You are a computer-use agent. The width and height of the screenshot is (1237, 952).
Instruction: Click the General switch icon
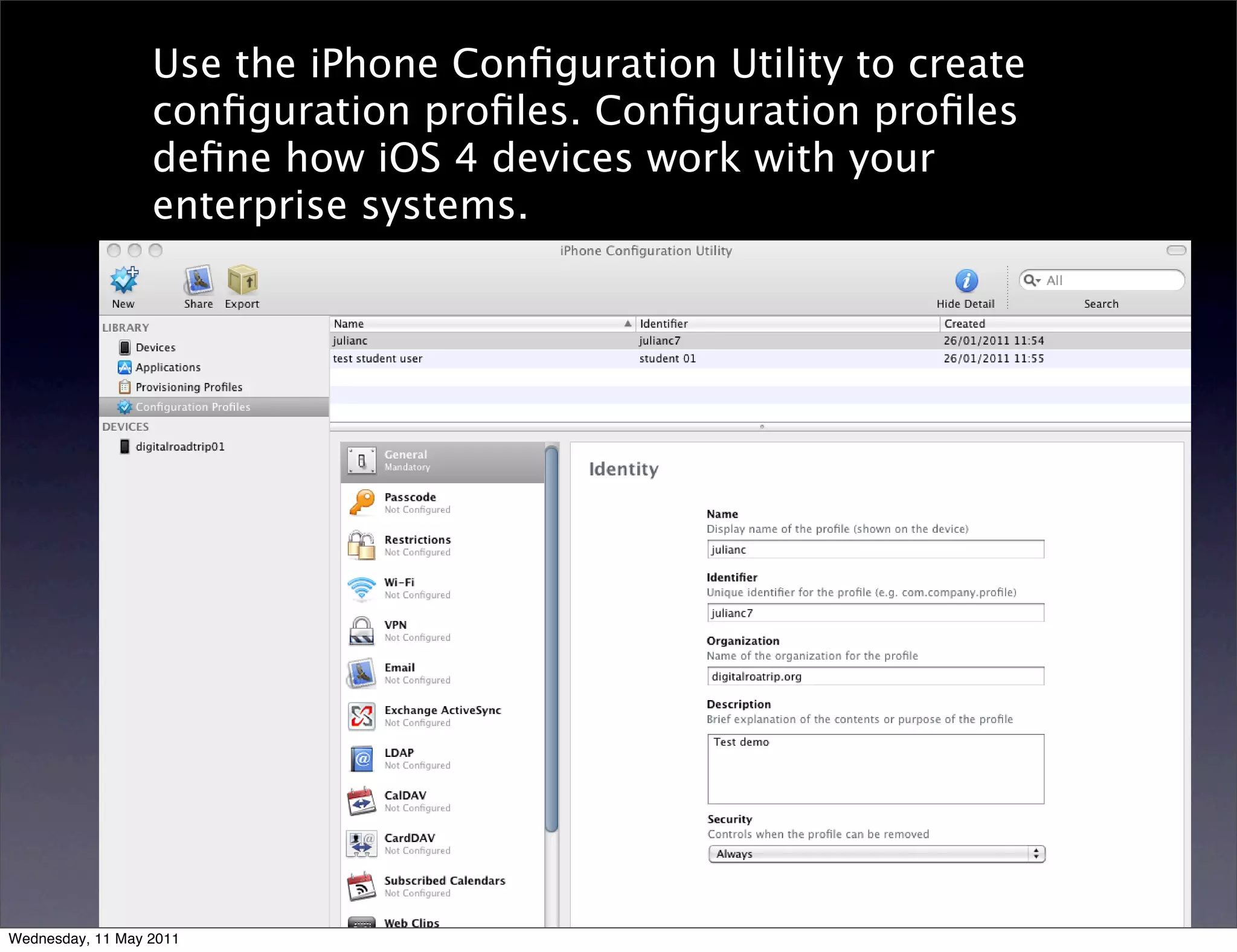pos(361,462)
